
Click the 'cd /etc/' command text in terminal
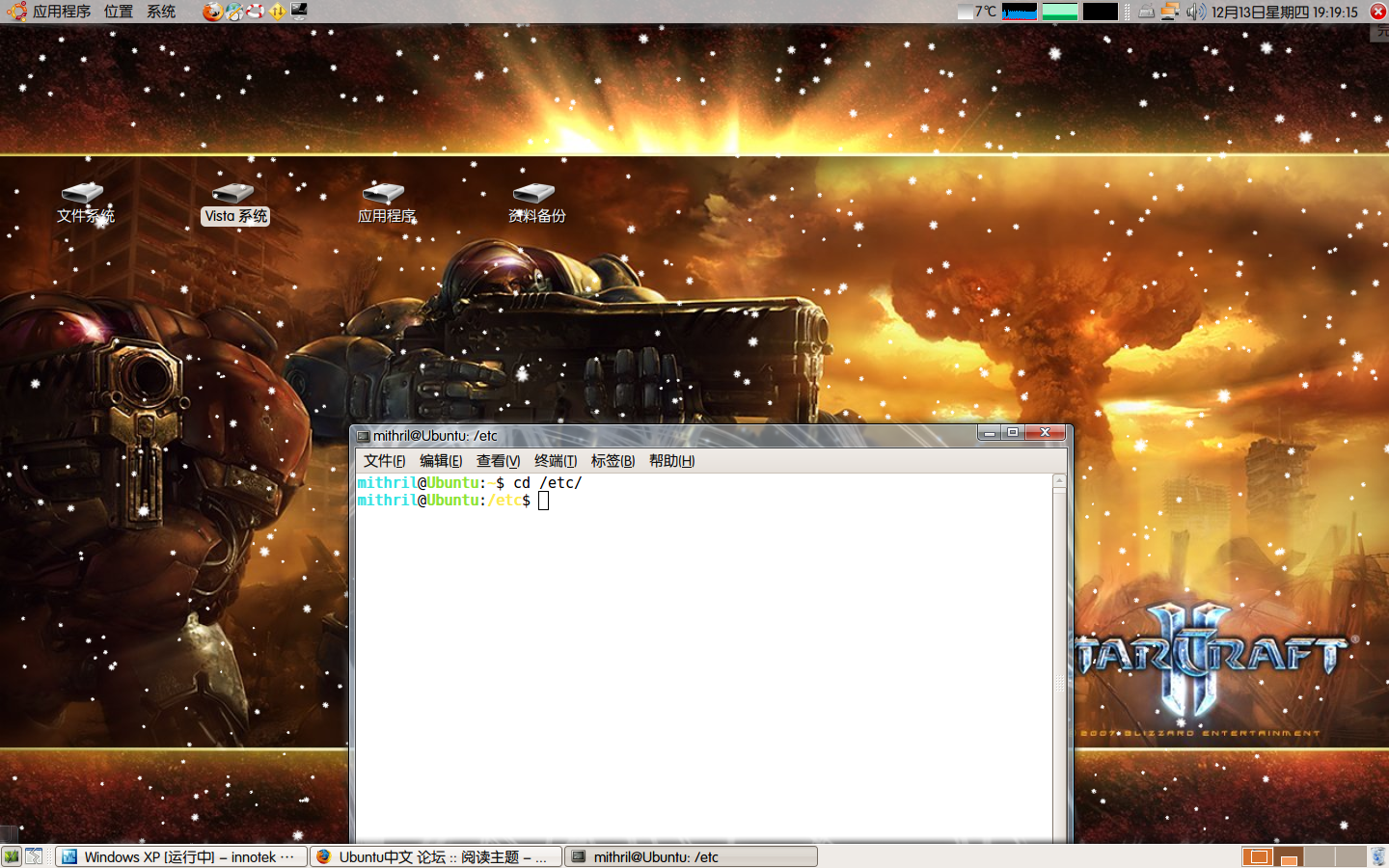point(548,482)
